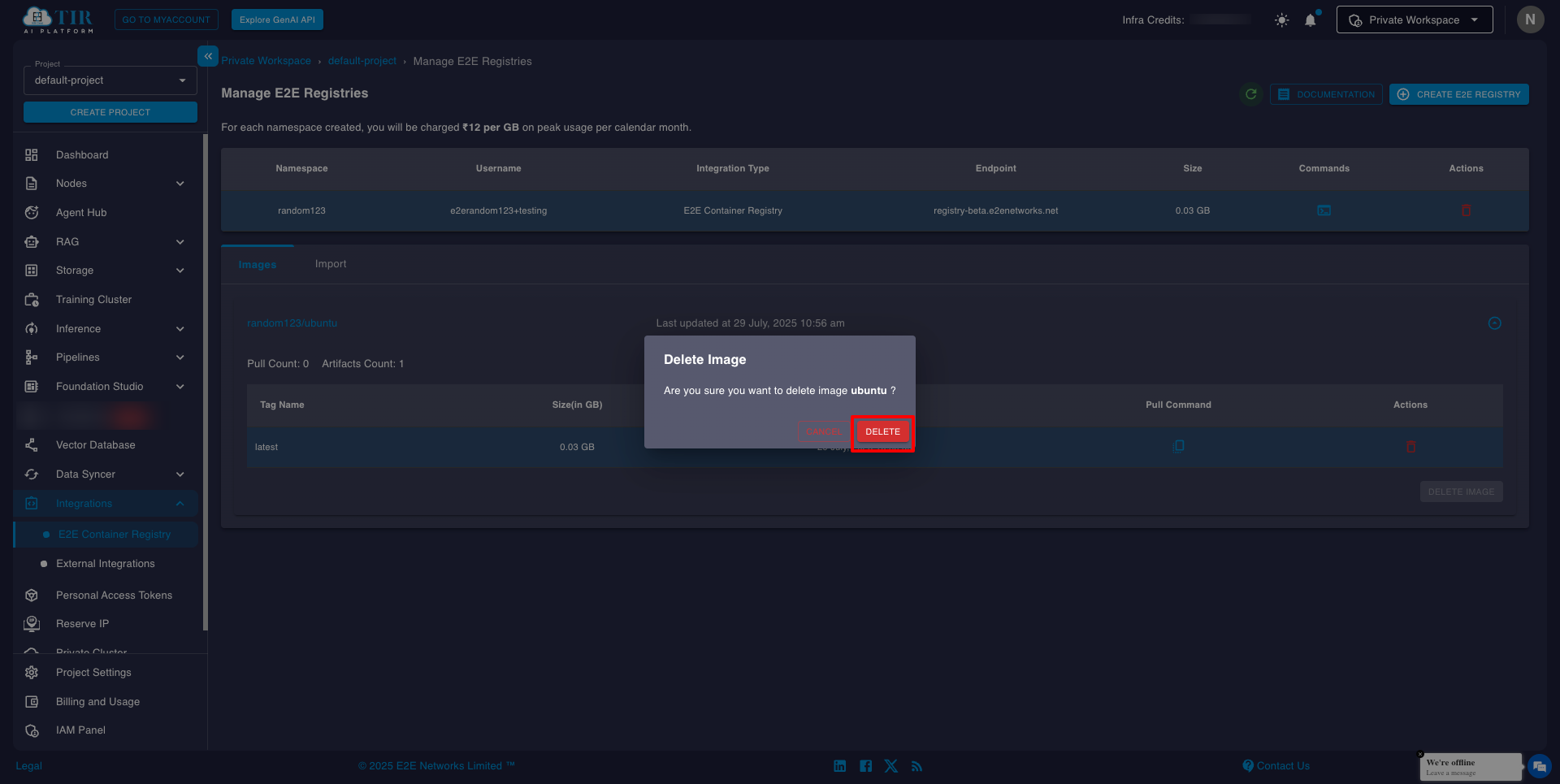Delete the latest tag via trash icon
Screen dimensions: 1560x784
click(x=1410, y=447)
